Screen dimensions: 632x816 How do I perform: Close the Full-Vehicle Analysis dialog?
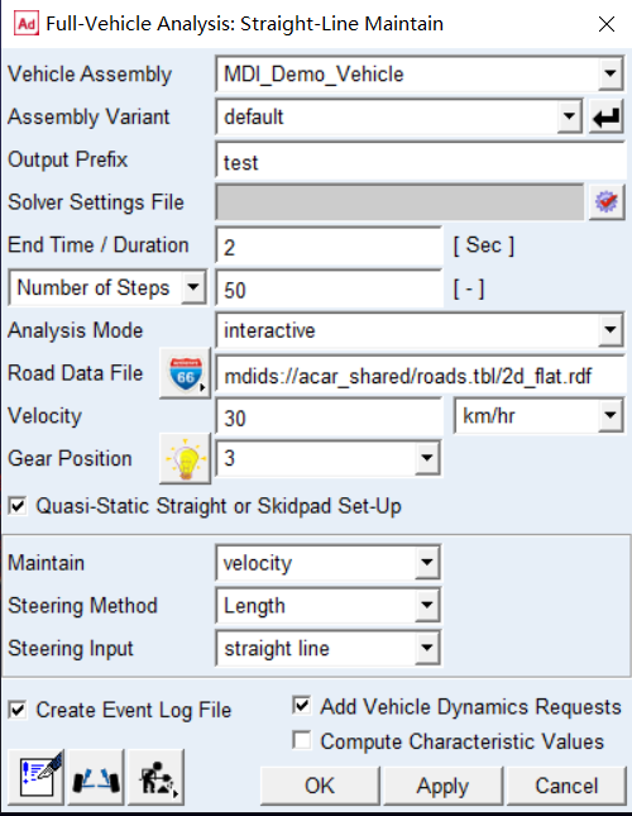click(606, 23)
